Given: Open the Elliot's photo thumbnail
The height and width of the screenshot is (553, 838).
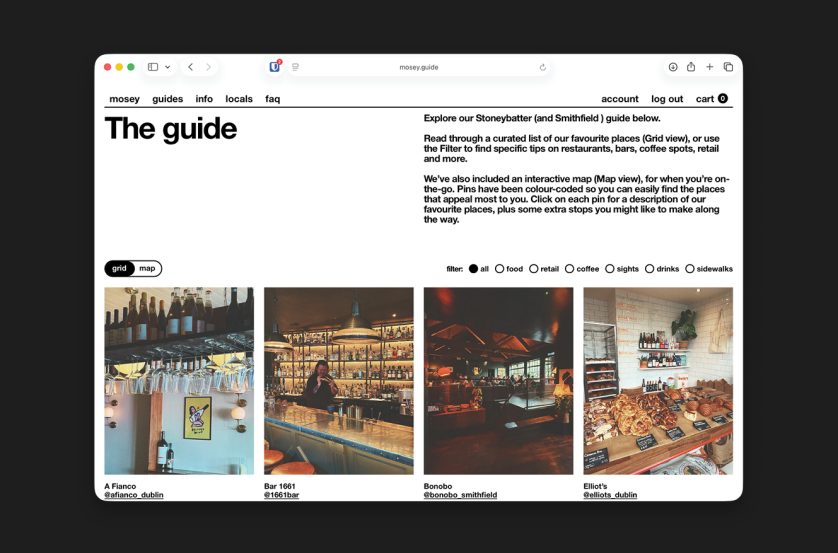Looking at the screenshot, I should 658,381.
